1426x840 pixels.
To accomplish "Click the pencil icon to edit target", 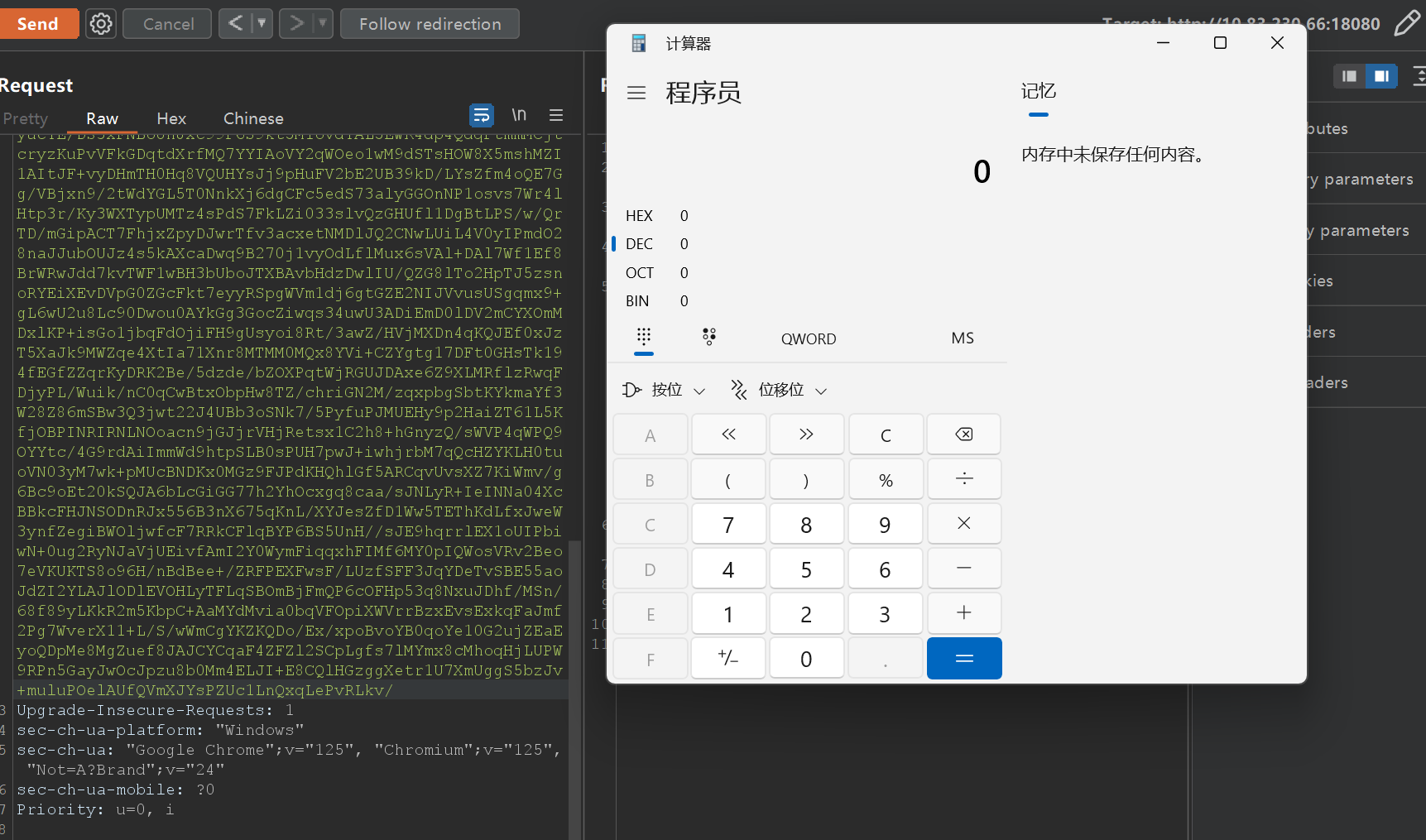I will click(1407, 23).
